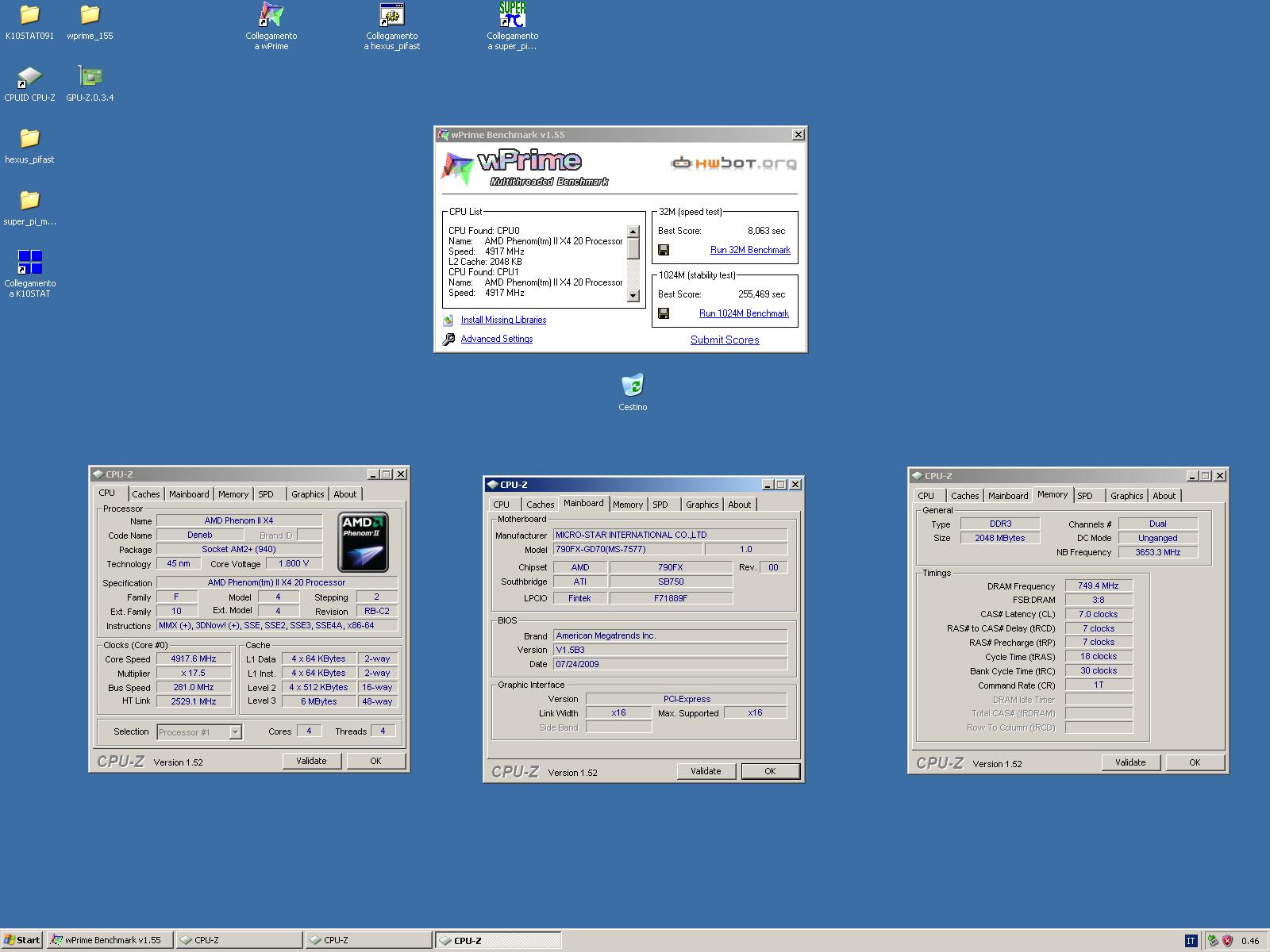The height and width of the screenshot is (952, 1270).
Task: Select Graphics tab in right CPU-Z window
Action: pos(1126,496)
